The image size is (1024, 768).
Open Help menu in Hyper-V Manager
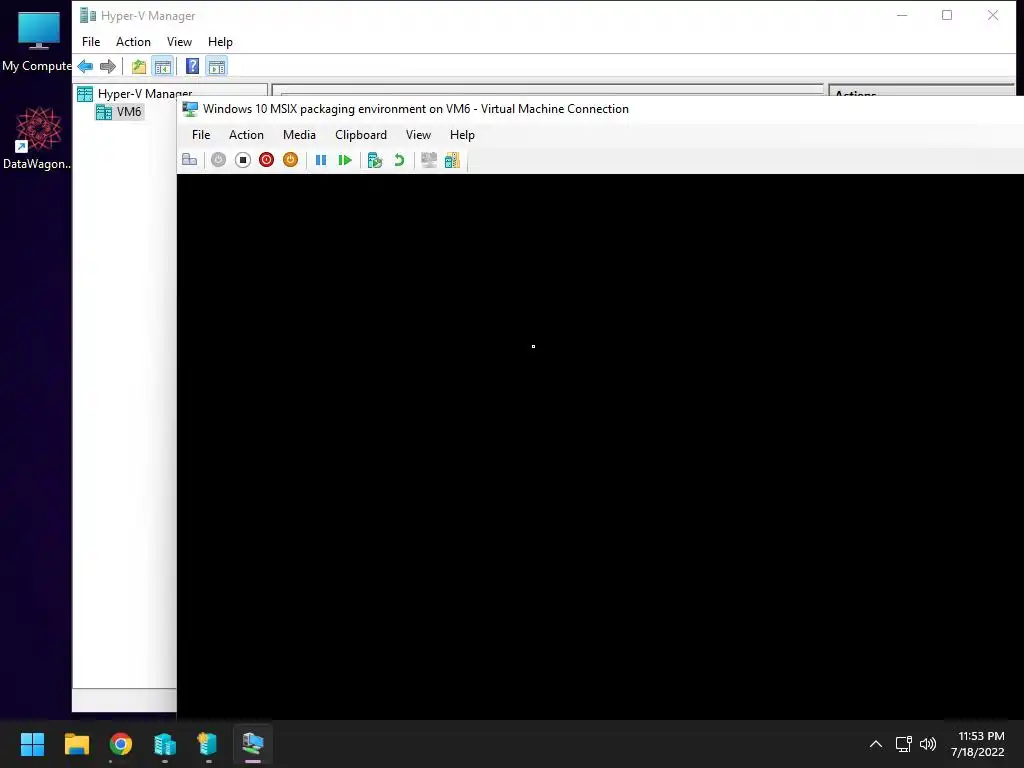pyautogui.click(x=220, y=42)
